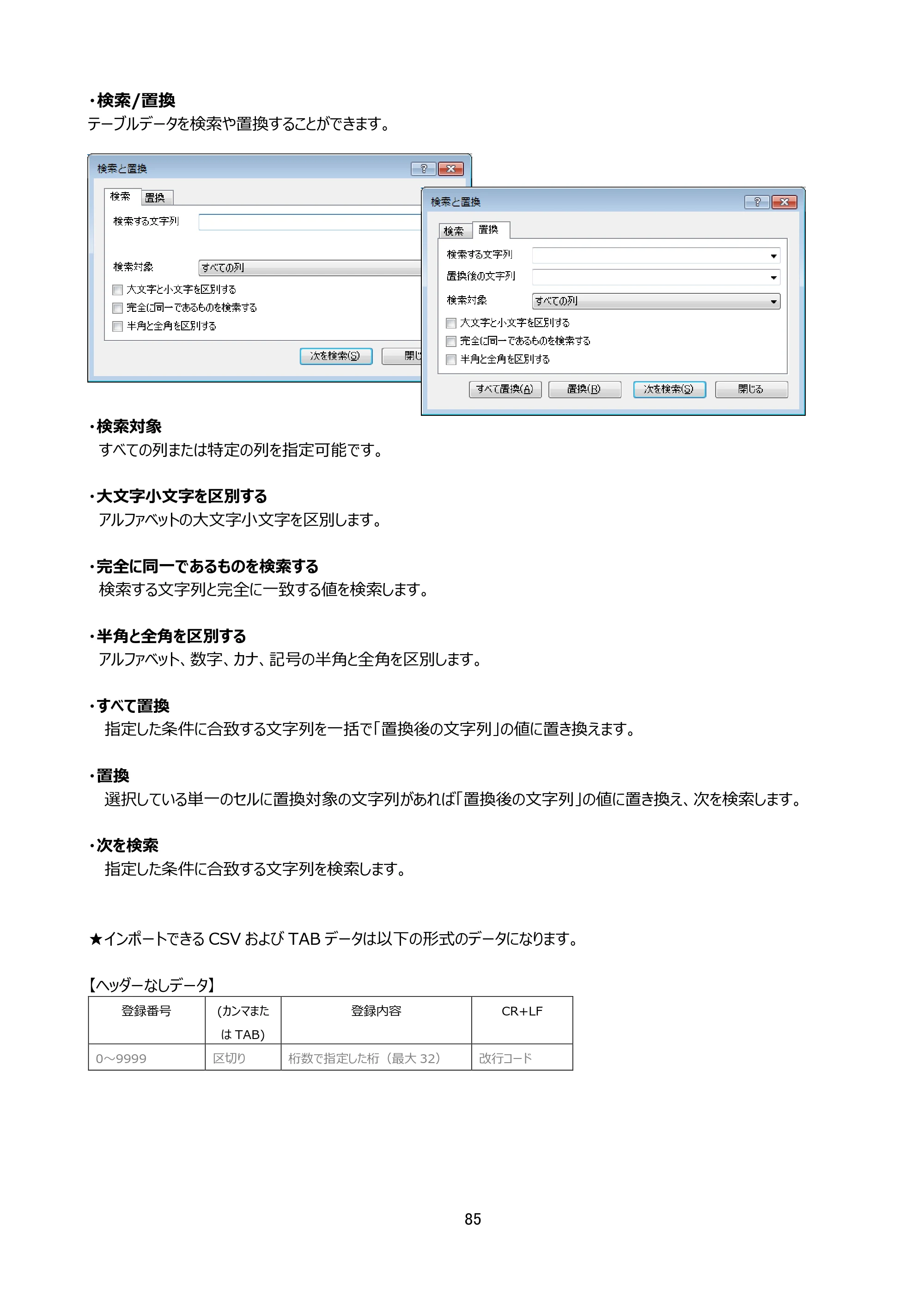
Task: Expand 置換後の文字列 dropdown arrow
Action: coord(773,278)
